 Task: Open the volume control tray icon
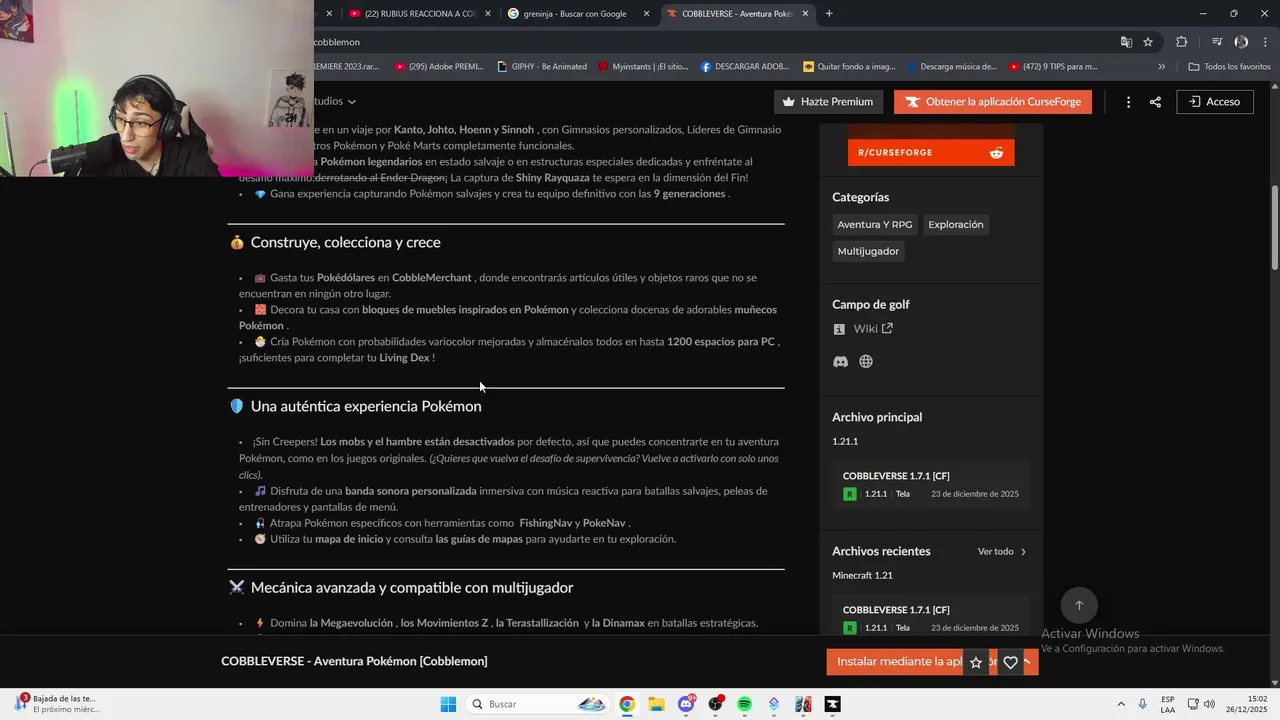[x=1209, y=704]
